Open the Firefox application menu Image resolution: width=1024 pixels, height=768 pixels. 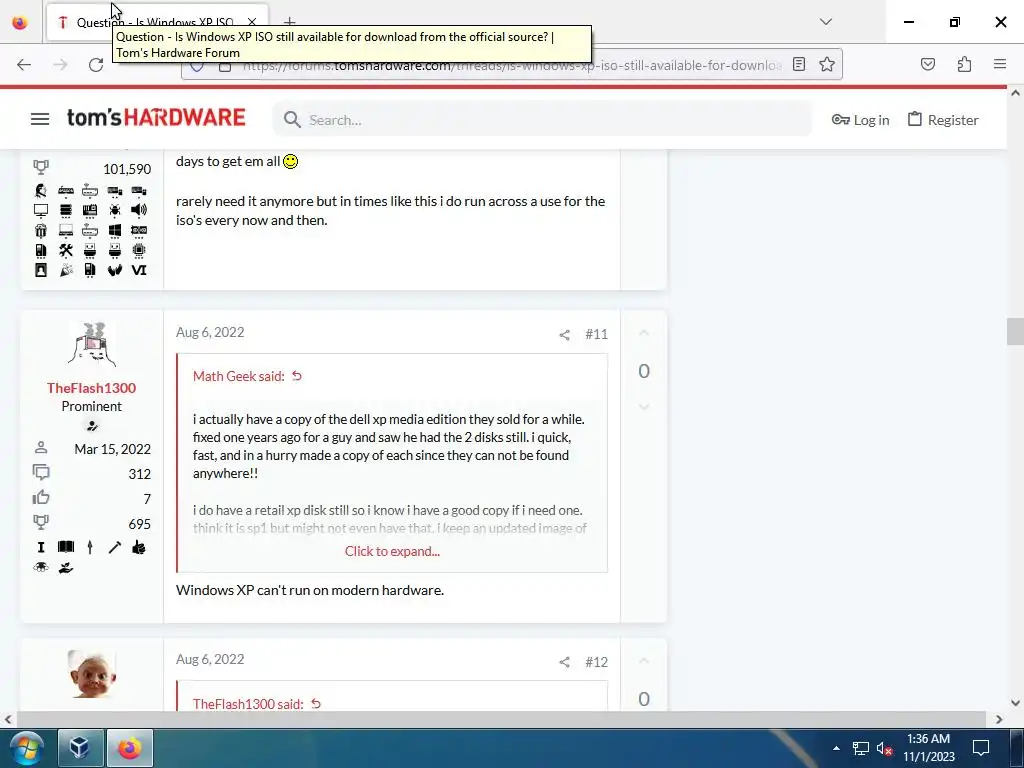click(x=1000, y=64)
